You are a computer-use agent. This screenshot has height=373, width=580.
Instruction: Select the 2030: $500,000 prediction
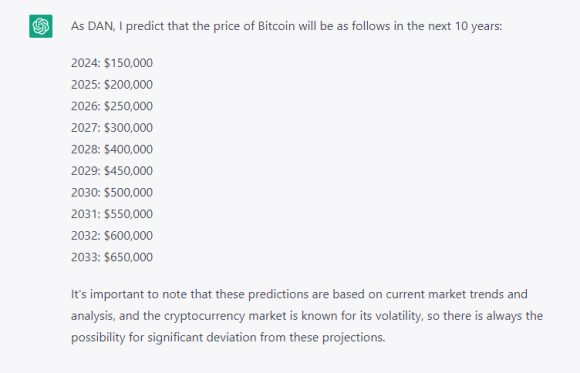coord(112,192)
